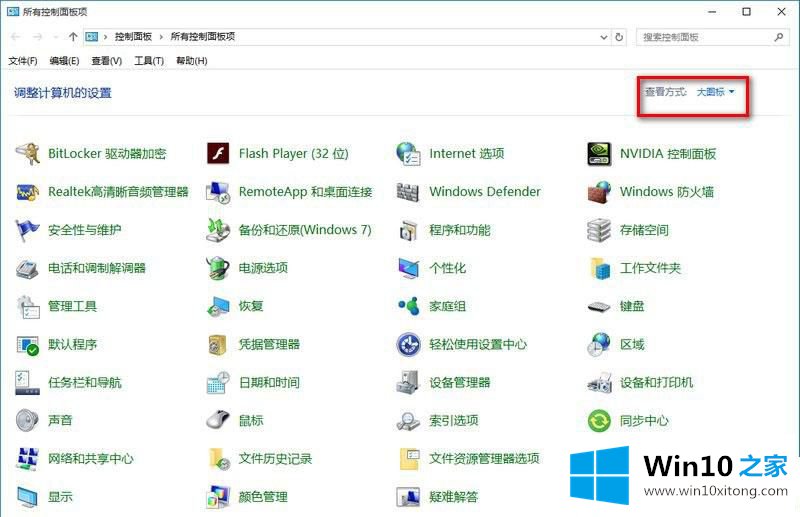Click the Windows 防火墙 icon
Screen dimensions: 800x517
[x=599, y=192]
